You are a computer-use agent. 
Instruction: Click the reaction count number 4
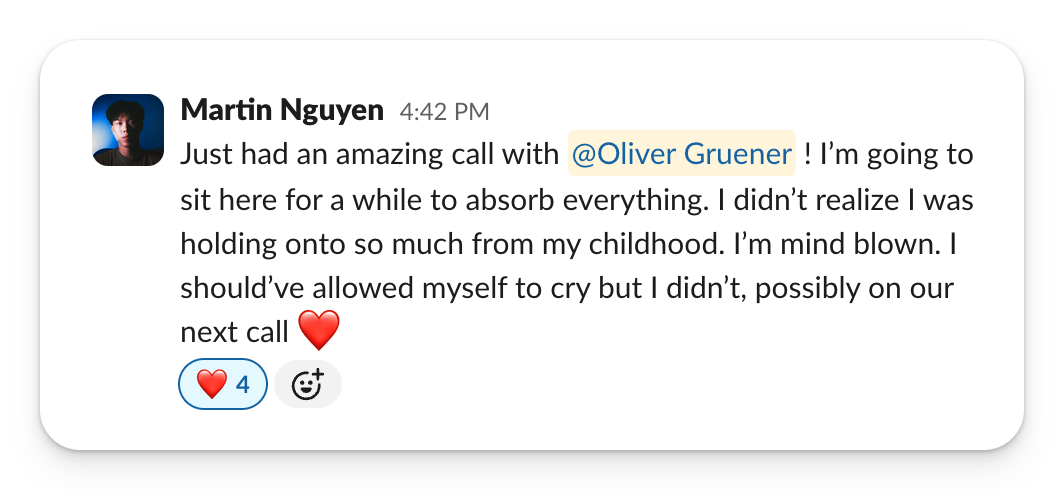[243, 384]
